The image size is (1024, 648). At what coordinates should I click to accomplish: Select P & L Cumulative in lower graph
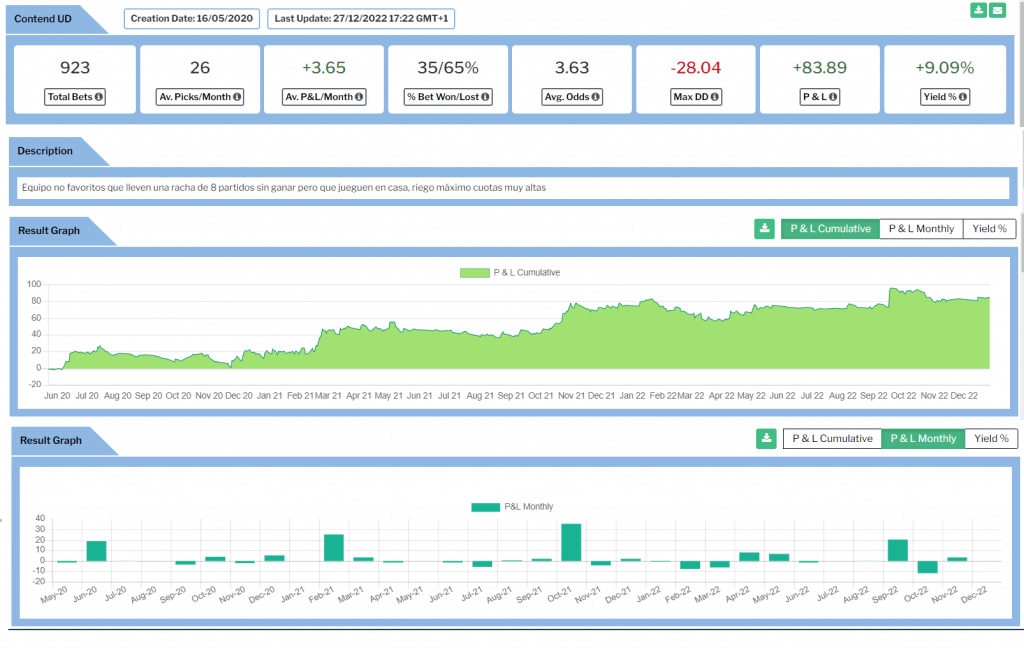pos(831,438)
